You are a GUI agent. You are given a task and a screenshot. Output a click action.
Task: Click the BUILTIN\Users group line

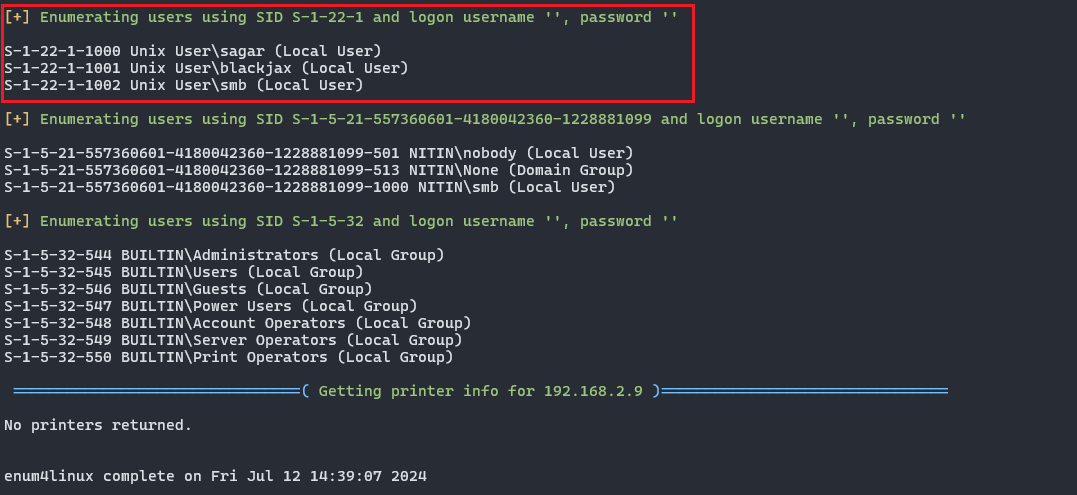[x=184, y=272]
